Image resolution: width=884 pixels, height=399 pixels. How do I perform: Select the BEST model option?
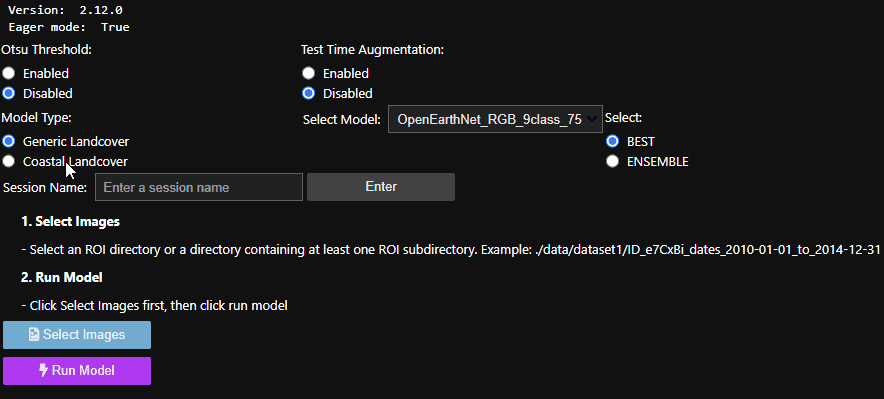612,141
